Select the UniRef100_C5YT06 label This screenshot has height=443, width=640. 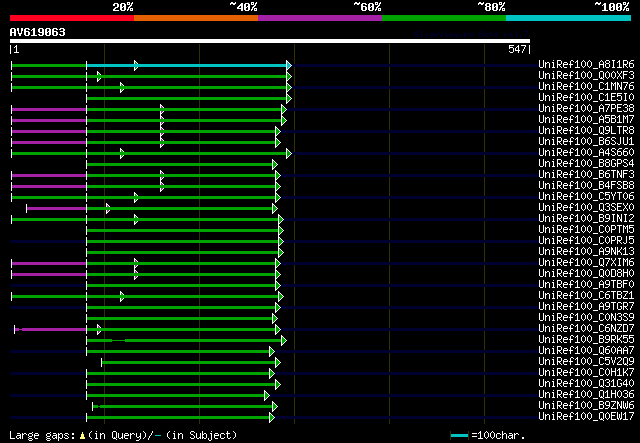[x=587, y=197]
